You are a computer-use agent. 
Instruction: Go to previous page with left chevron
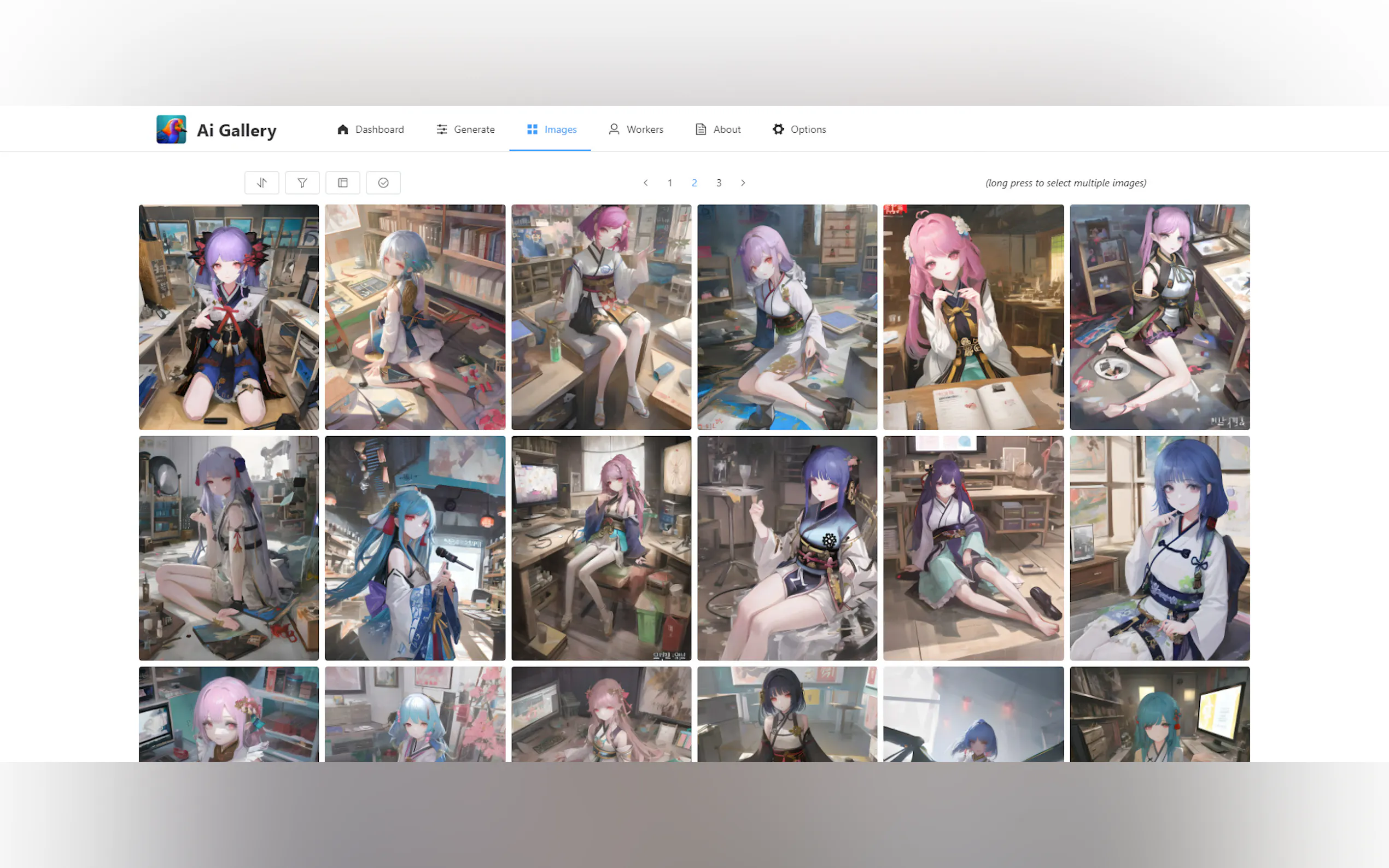coord(645,183)
